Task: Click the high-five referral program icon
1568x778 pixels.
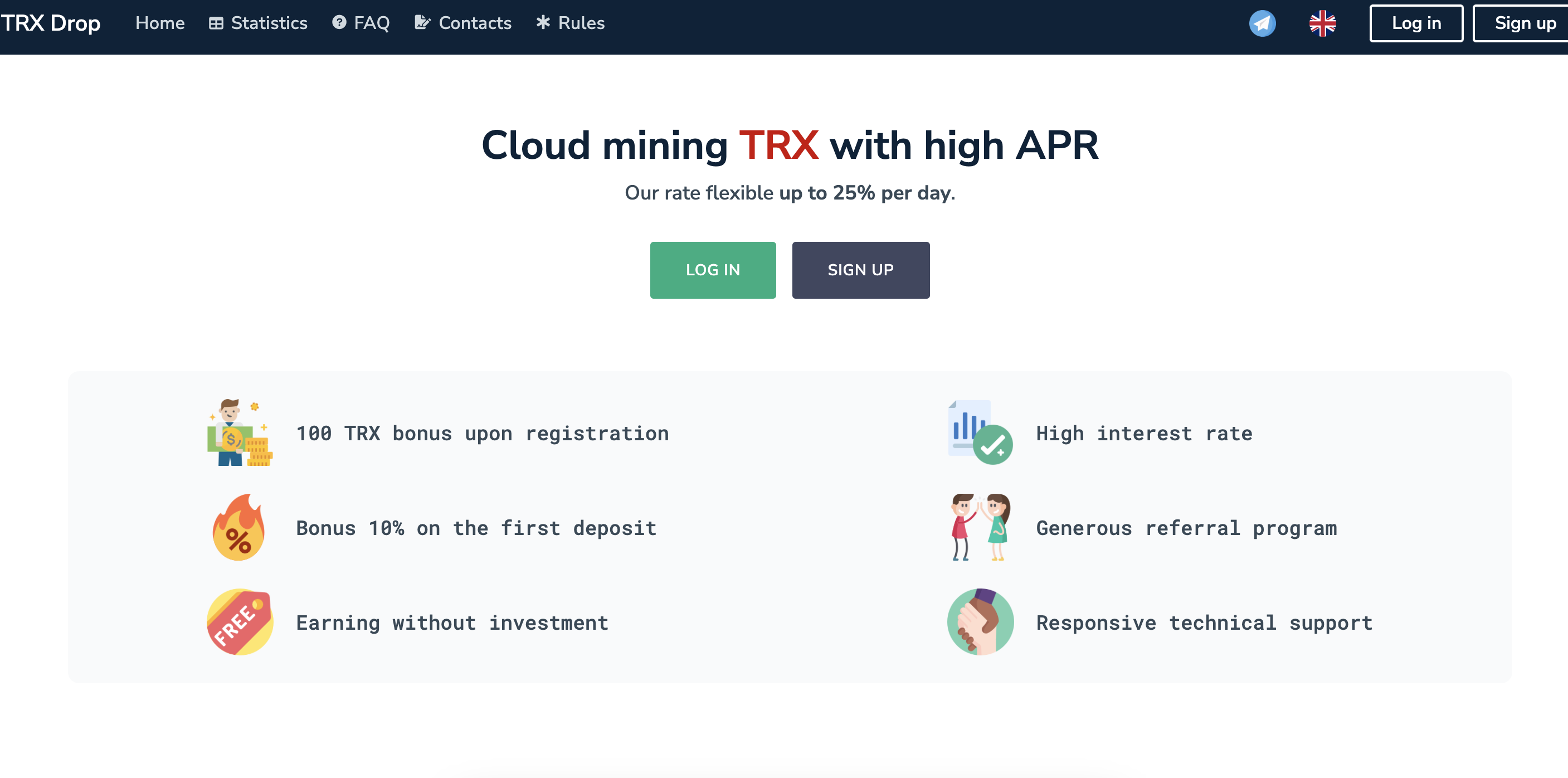Action: [x=980, y=527]
